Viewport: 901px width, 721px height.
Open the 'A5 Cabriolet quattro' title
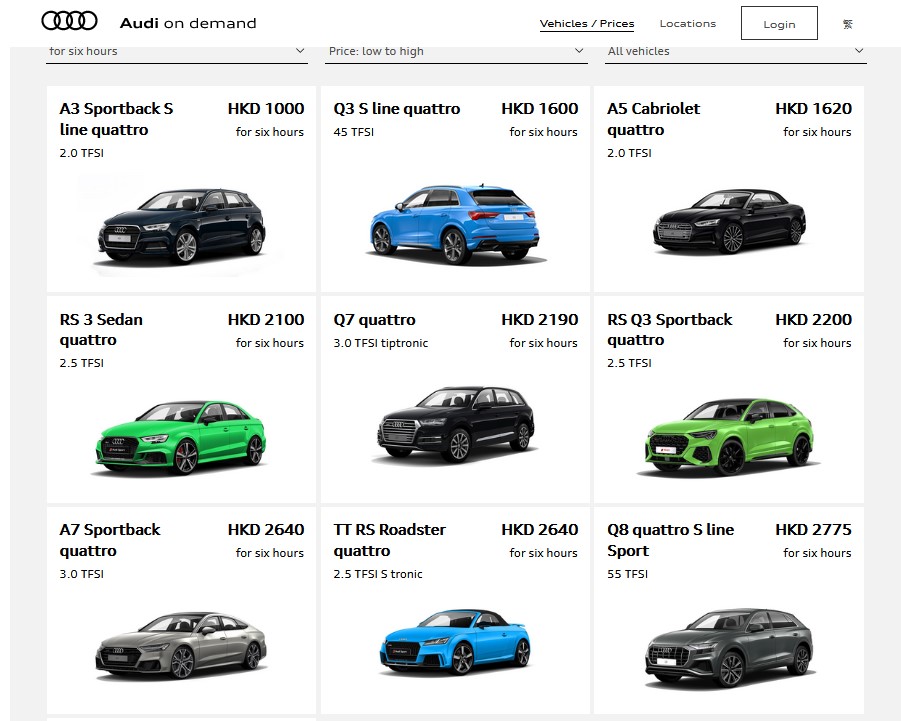(653, 119)
